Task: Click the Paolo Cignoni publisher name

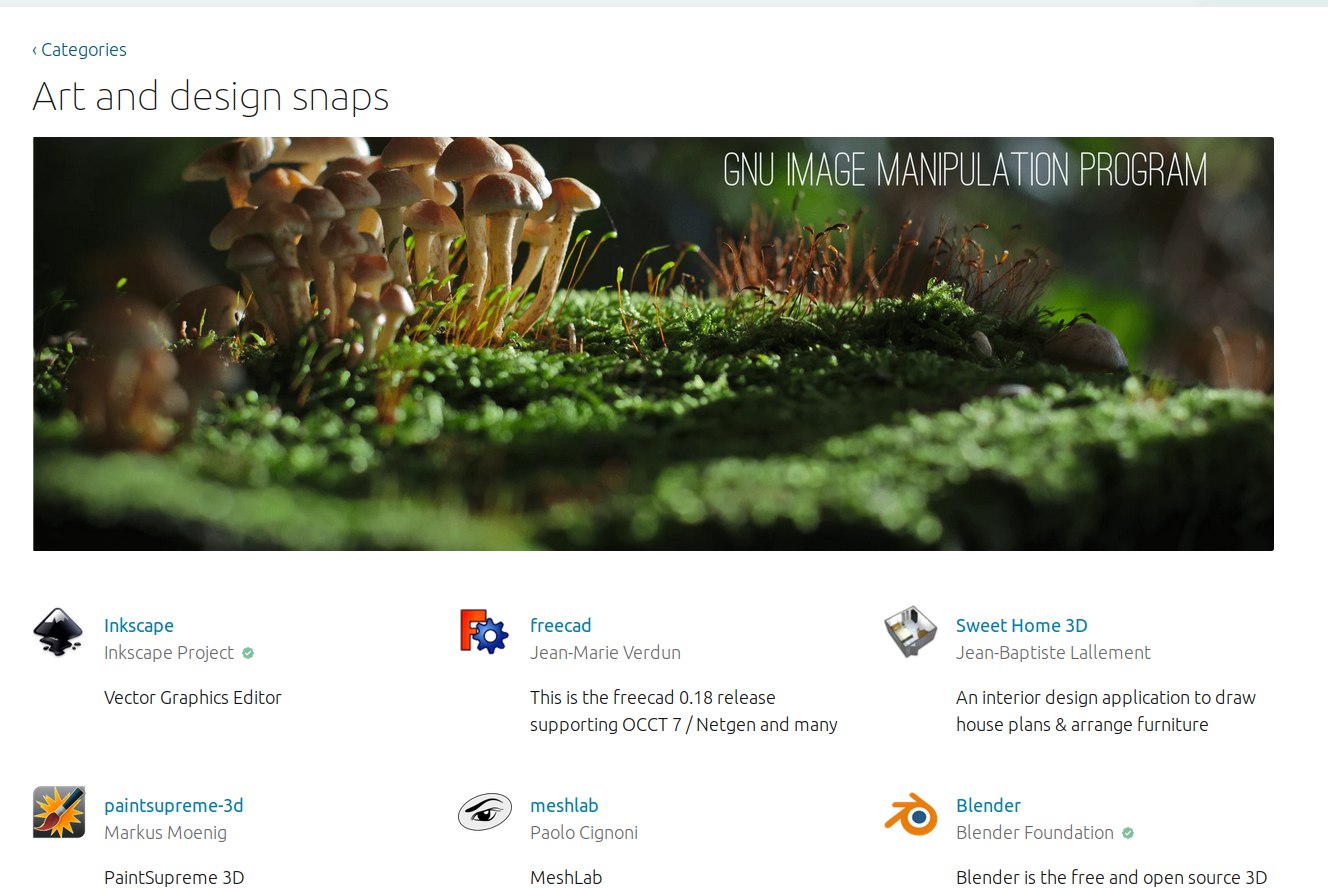Action: (x=584, y=832)
